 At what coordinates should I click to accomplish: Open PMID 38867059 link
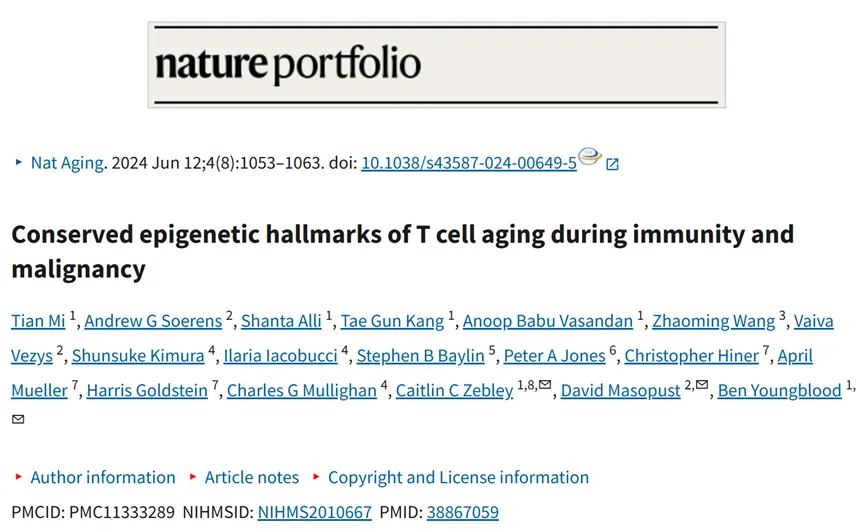pos(462,512)
